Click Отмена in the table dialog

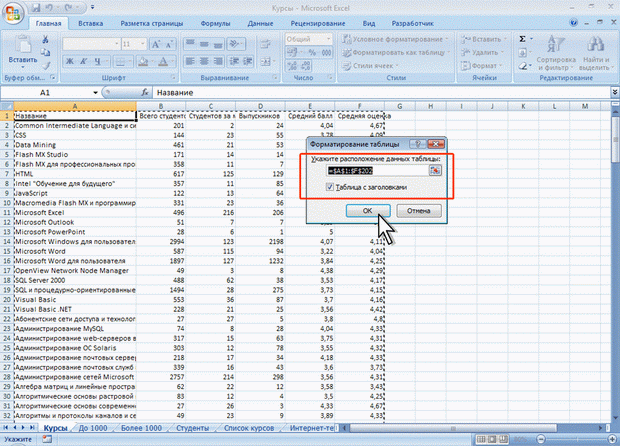[419, 211]
